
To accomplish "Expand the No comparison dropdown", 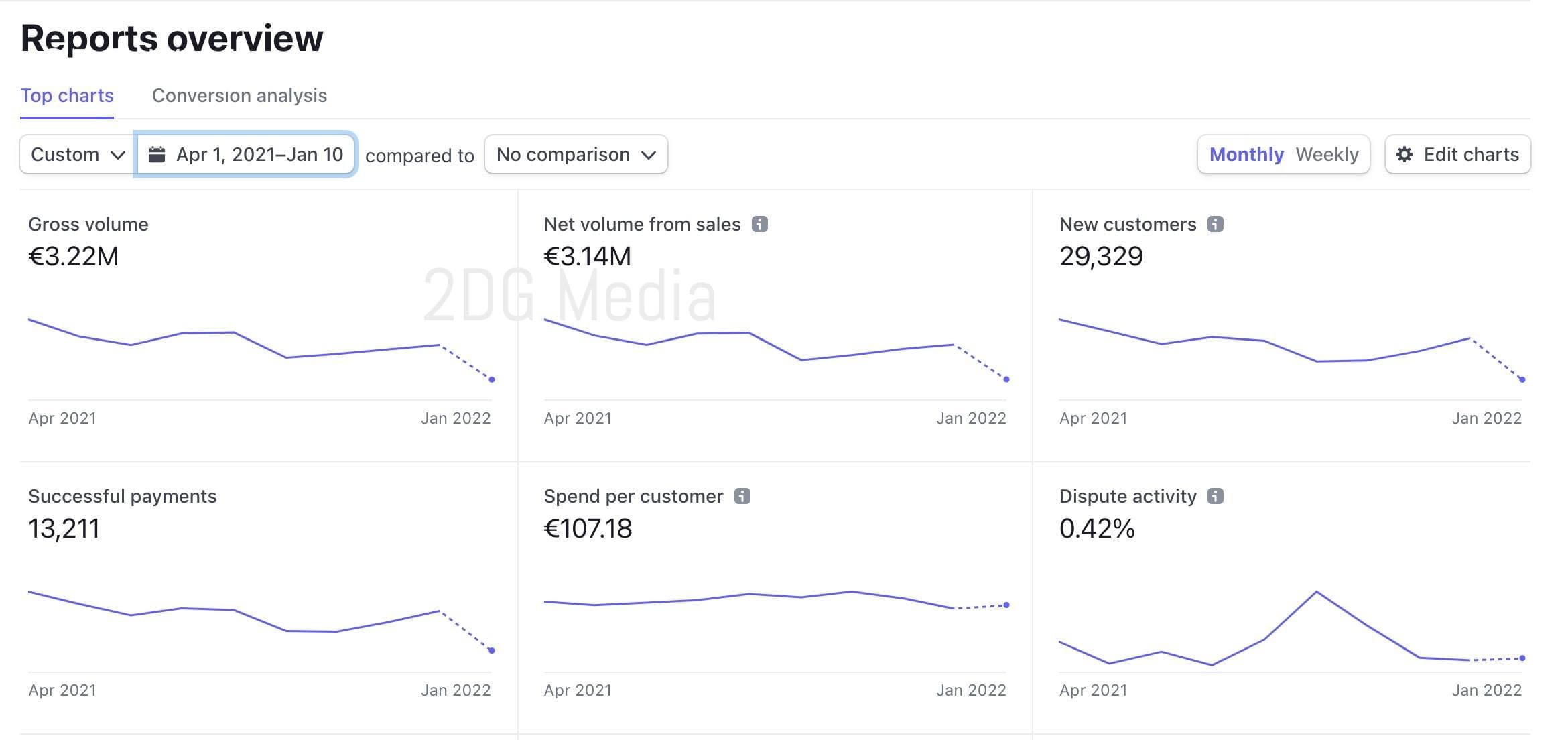I will tap(576, 154).
